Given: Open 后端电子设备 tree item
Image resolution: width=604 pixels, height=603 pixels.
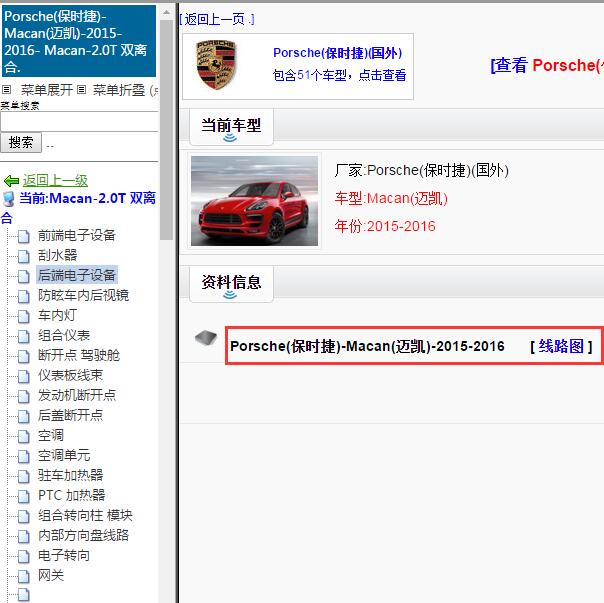Looking at the screenshot, I should [77, 275].
